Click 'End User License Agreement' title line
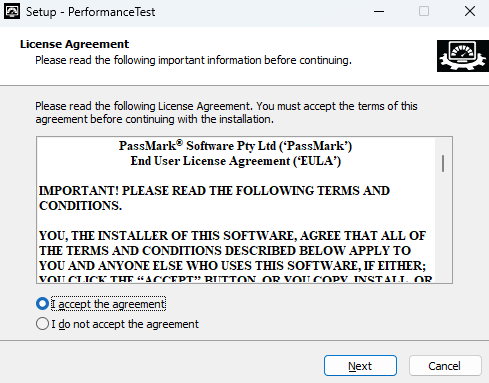Screen dimensions: 489x383 (236, 161)
